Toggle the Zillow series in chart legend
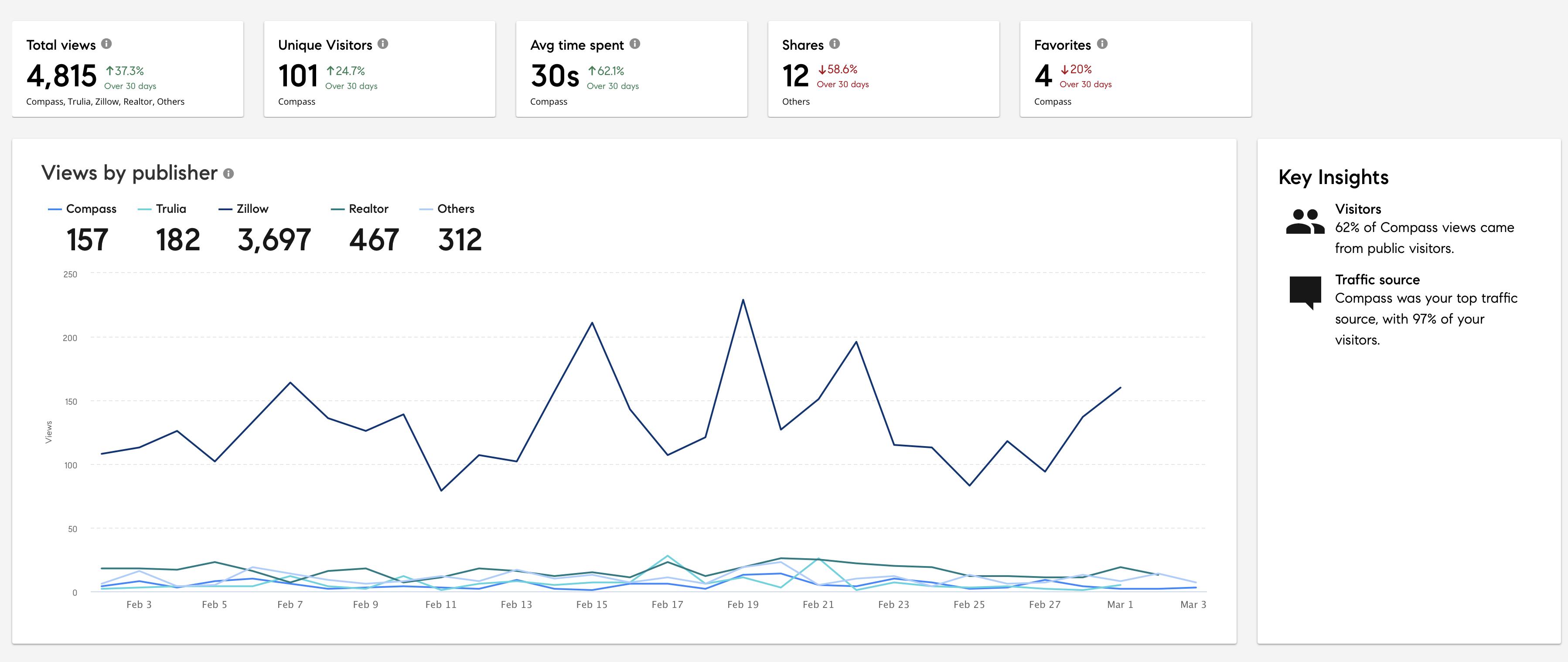 252,209
